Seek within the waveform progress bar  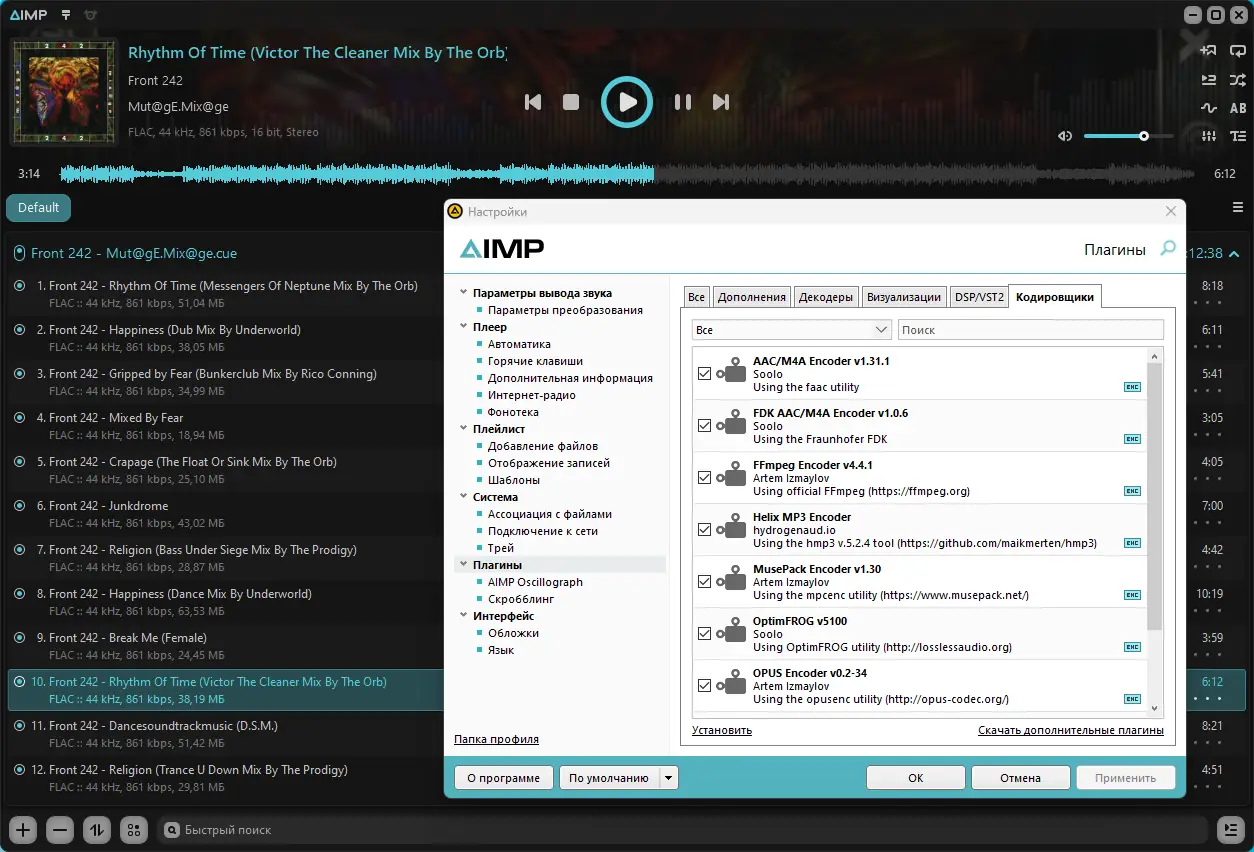click(x=627, y=174)
